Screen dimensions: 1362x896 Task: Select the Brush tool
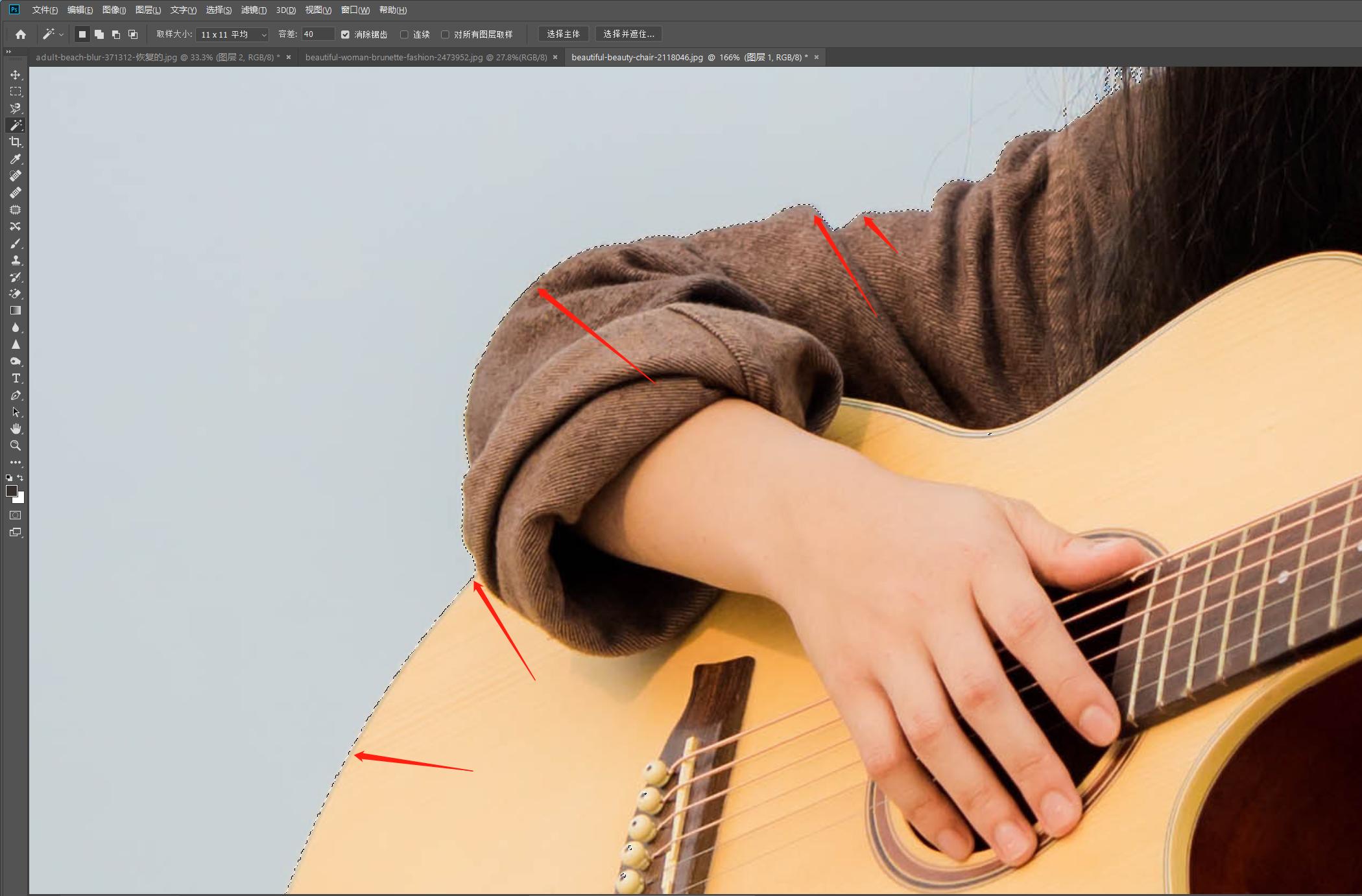pyautogui.click(x=16, y=244)
